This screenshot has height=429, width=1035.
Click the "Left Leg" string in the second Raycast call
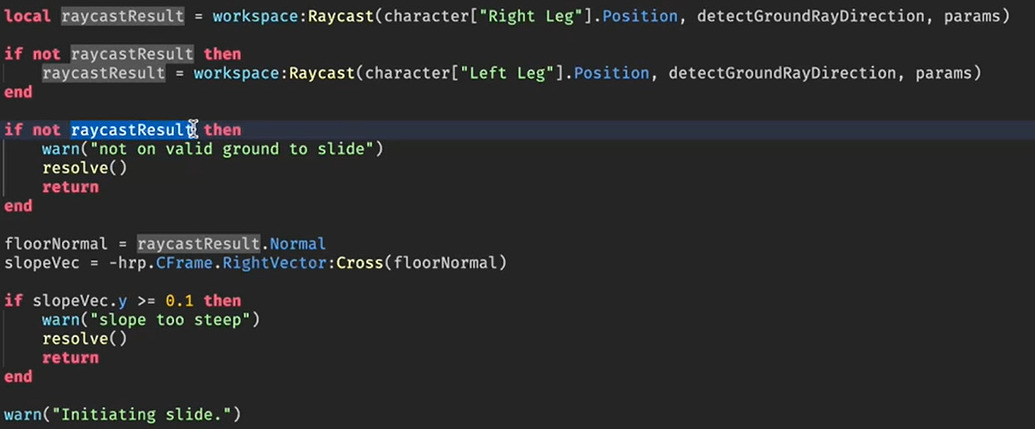click(x=506, y=73)
